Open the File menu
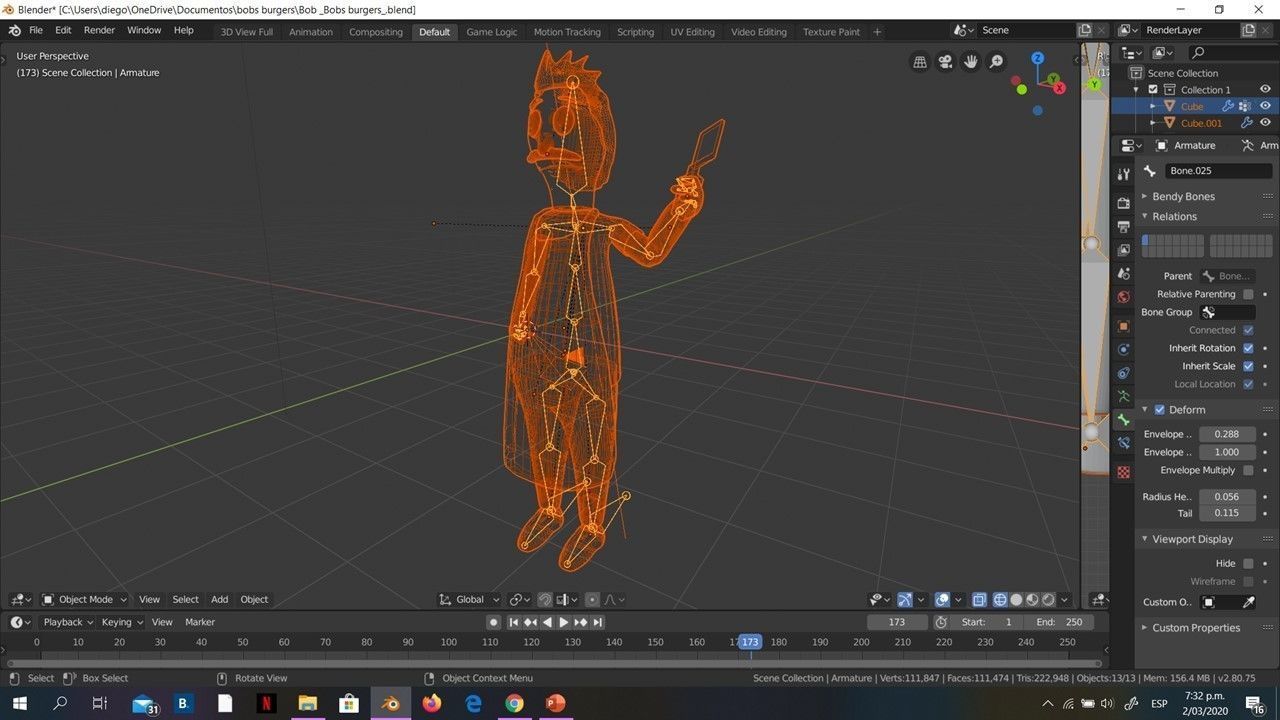Screen dimensions: 1280x720 [x=36, y=30]
